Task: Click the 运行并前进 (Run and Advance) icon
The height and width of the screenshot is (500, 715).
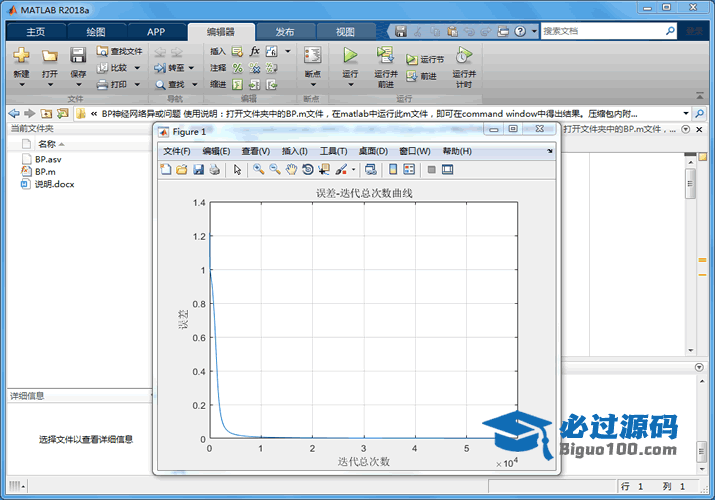Action: pyautogui.click(x=385, y=55)
